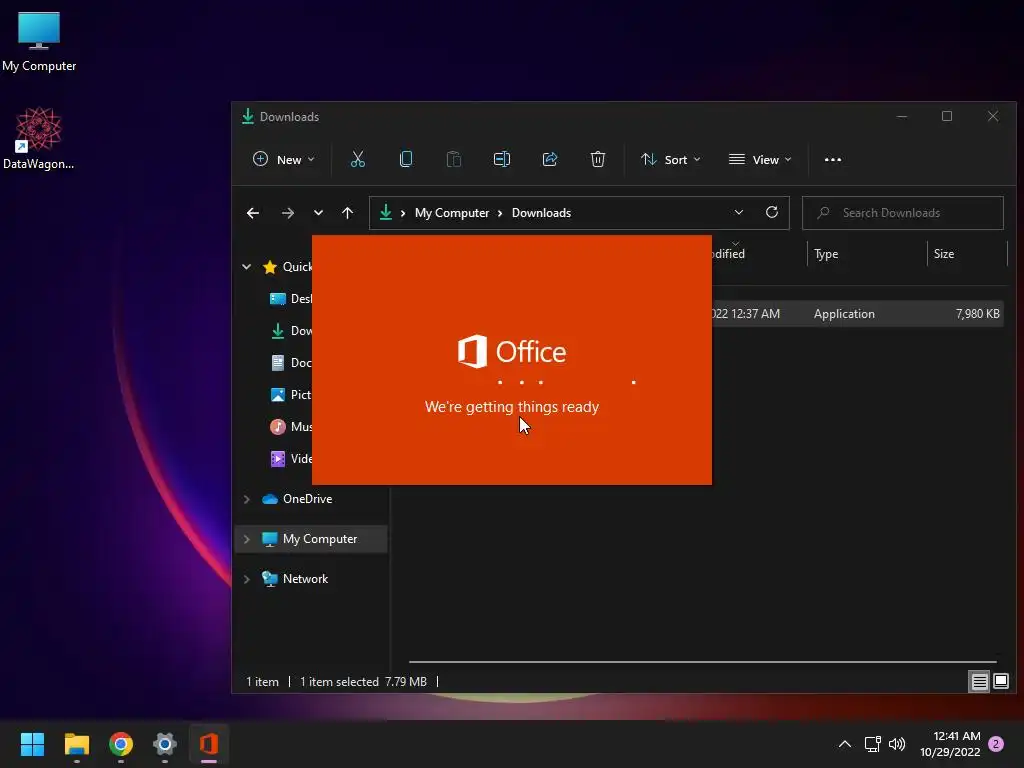The width and height of the screenshot is (1024, 768).
Task: Collapse the Quick access tree section
Action: point(247,266)
